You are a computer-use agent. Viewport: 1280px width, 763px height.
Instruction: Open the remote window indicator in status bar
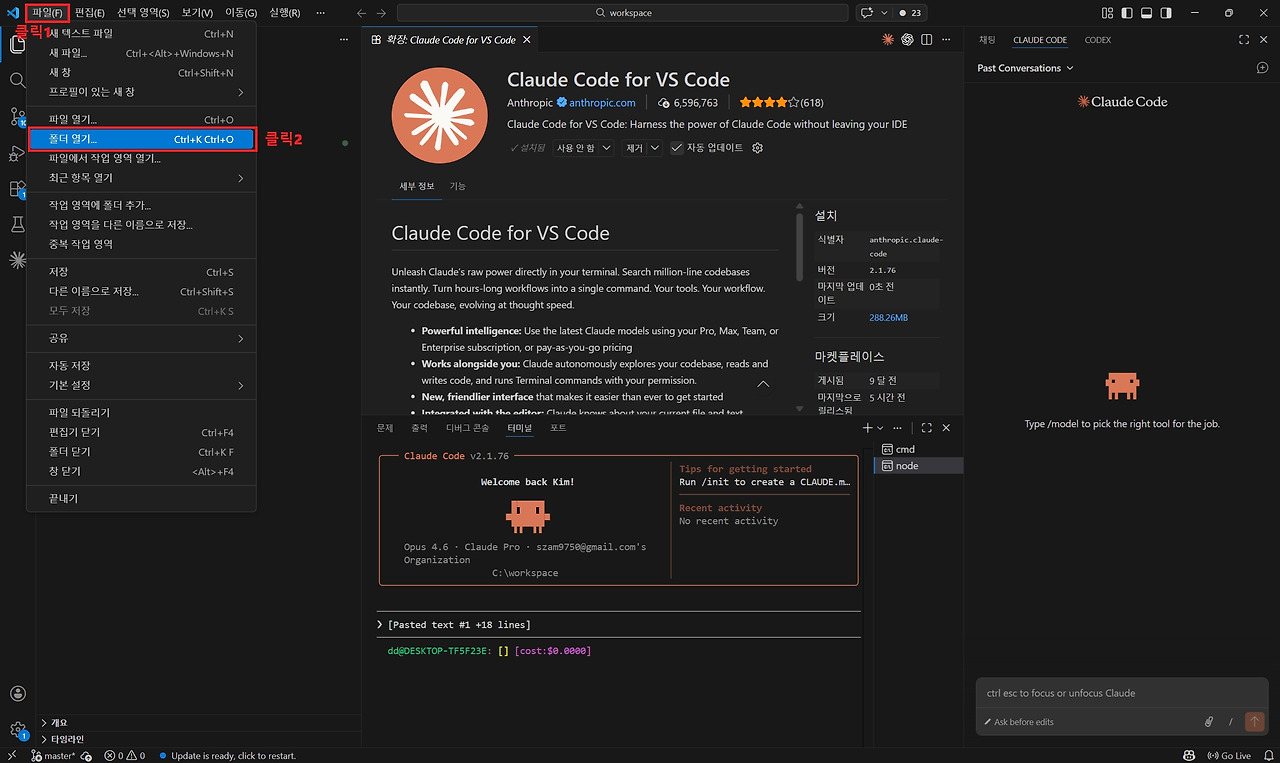[x=13, y=756]
